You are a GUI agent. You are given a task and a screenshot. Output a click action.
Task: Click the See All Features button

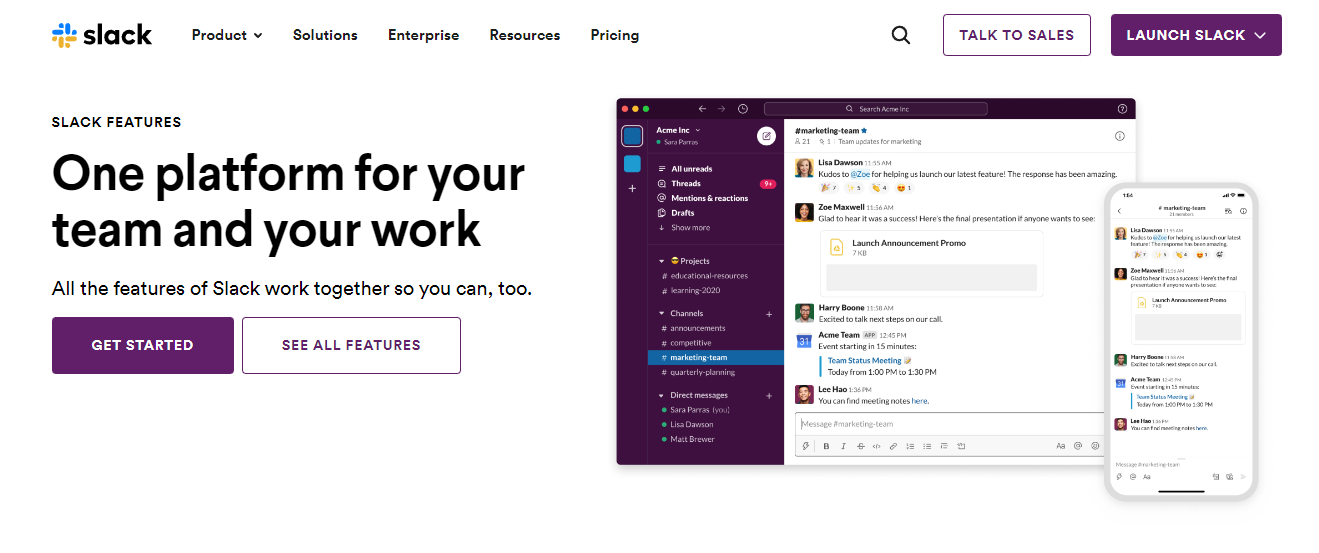[x=351, y=345]
